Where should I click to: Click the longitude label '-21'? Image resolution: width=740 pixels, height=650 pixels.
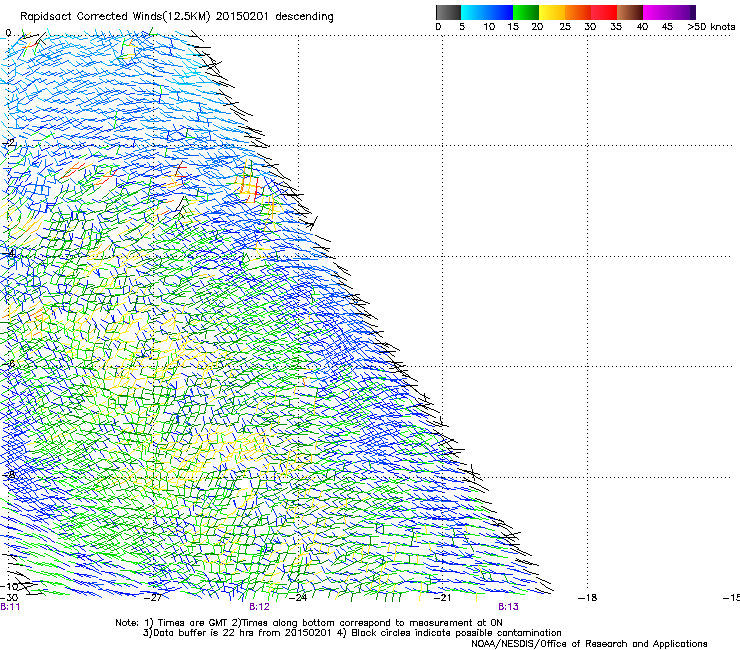[x=442, y=598]
